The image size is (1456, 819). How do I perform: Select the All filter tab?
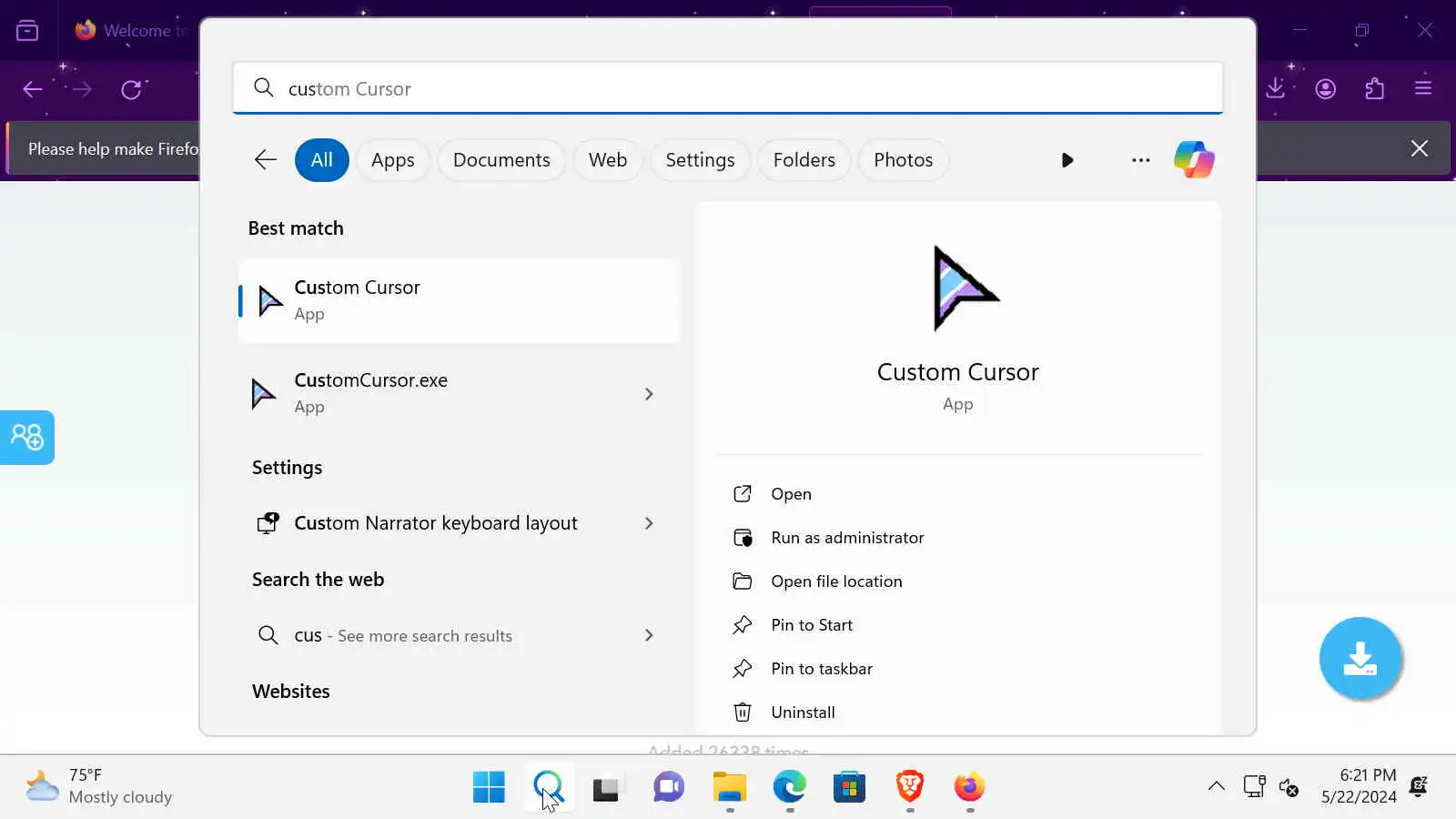click(321, 160)
